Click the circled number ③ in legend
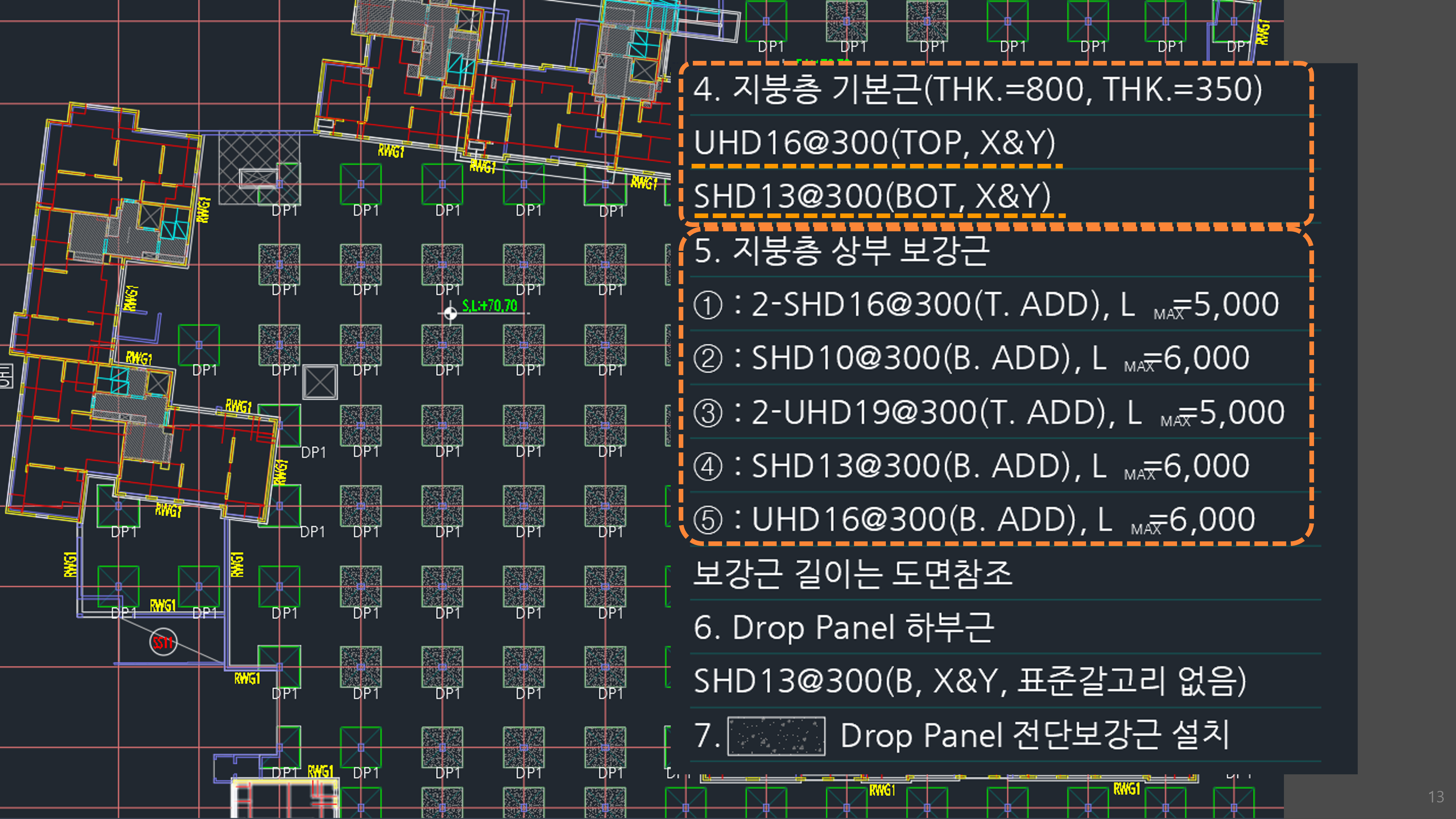The width and height of the screenshot is (1456, 819). coord(708,413)
